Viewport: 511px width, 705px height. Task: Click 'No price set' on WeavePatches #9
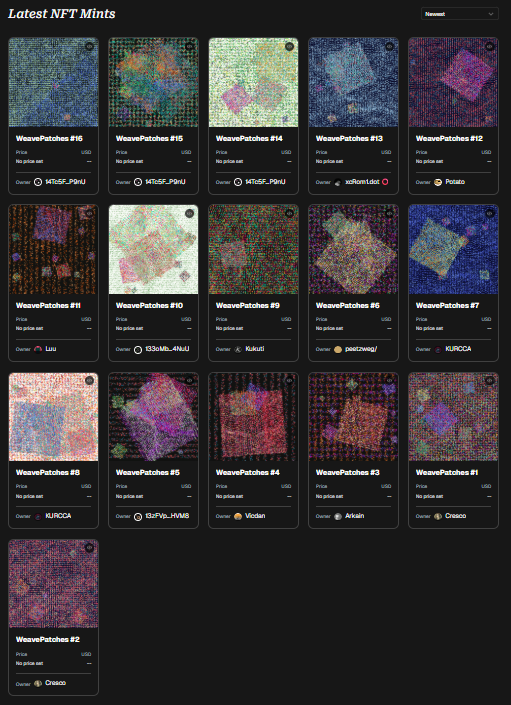[x=229, y=328]
